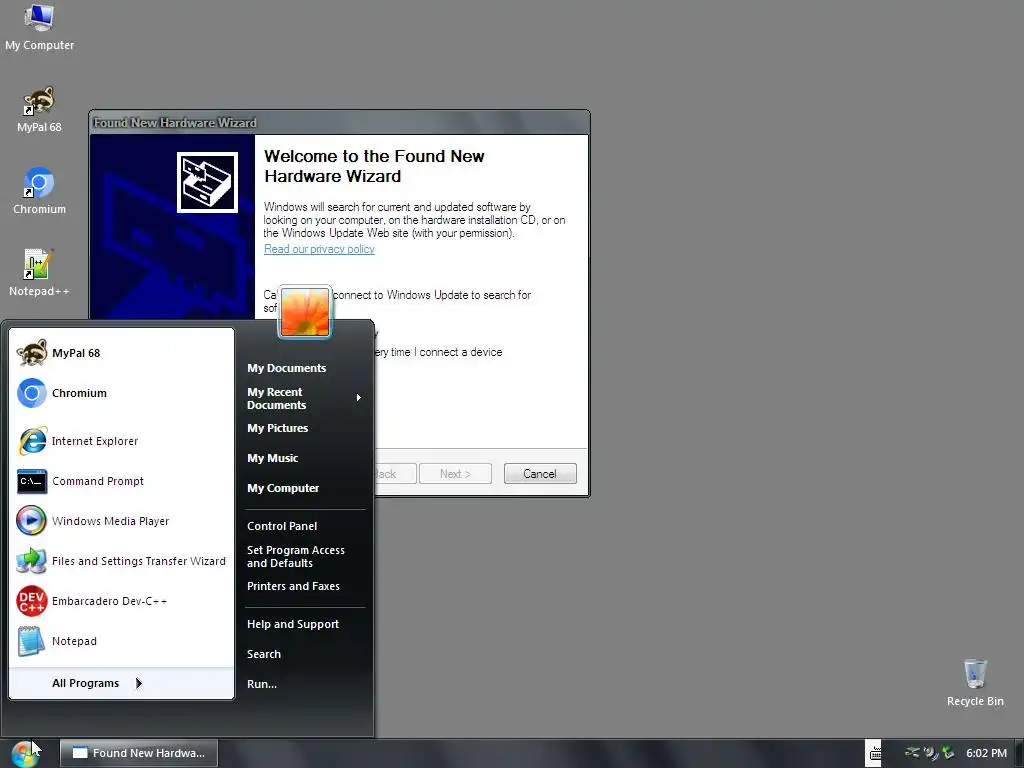Select My Computer desktop icon
The width and height of the screenshot is (1024, 768).
[39, 27]
